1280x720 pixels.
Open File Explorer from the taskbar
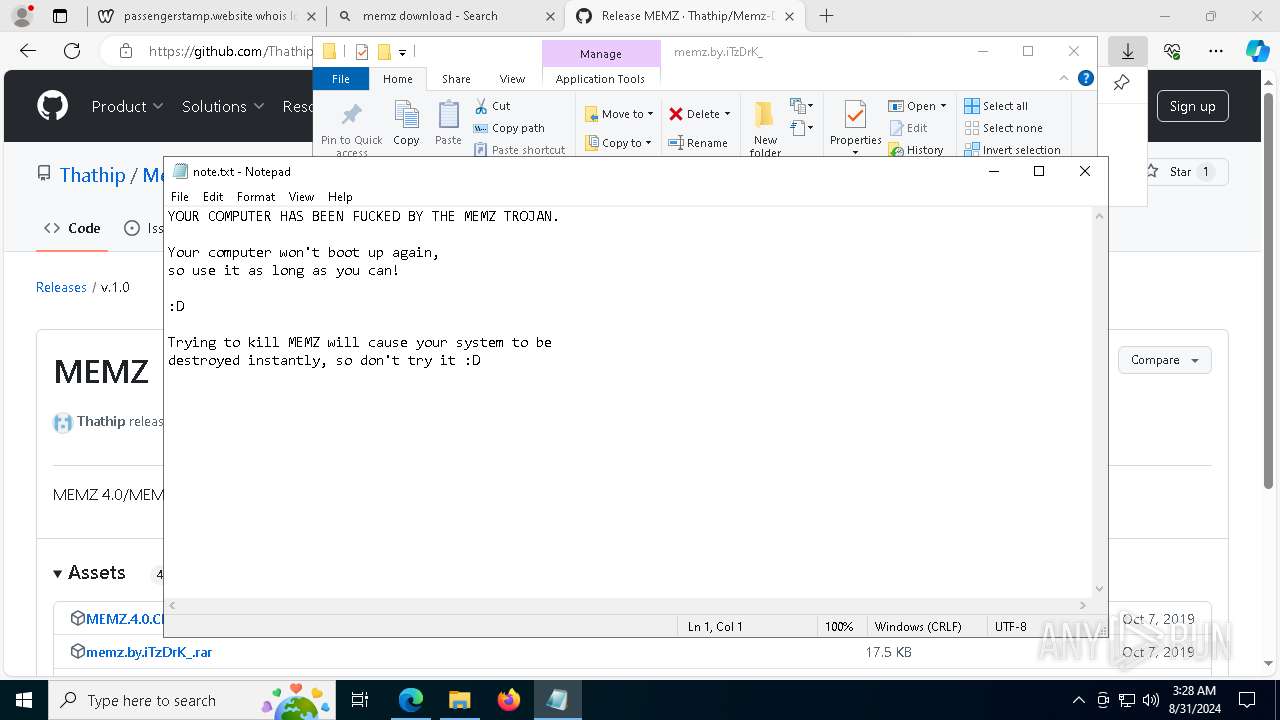[460, 700]
